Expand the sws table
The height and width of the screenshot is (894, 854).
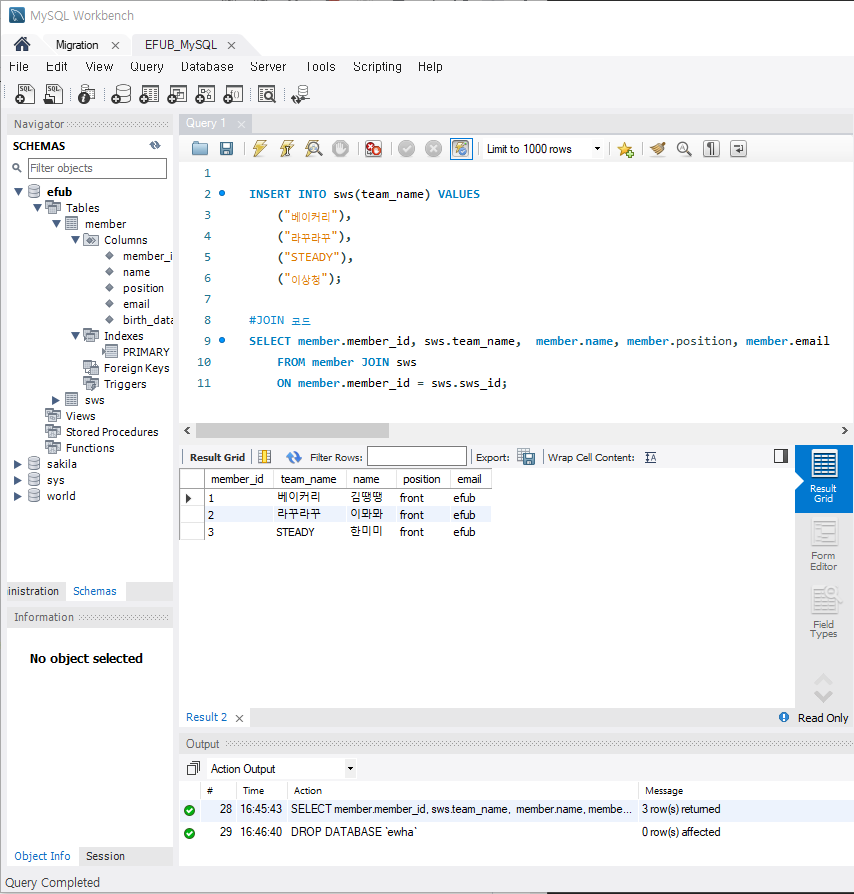point(56,400)
